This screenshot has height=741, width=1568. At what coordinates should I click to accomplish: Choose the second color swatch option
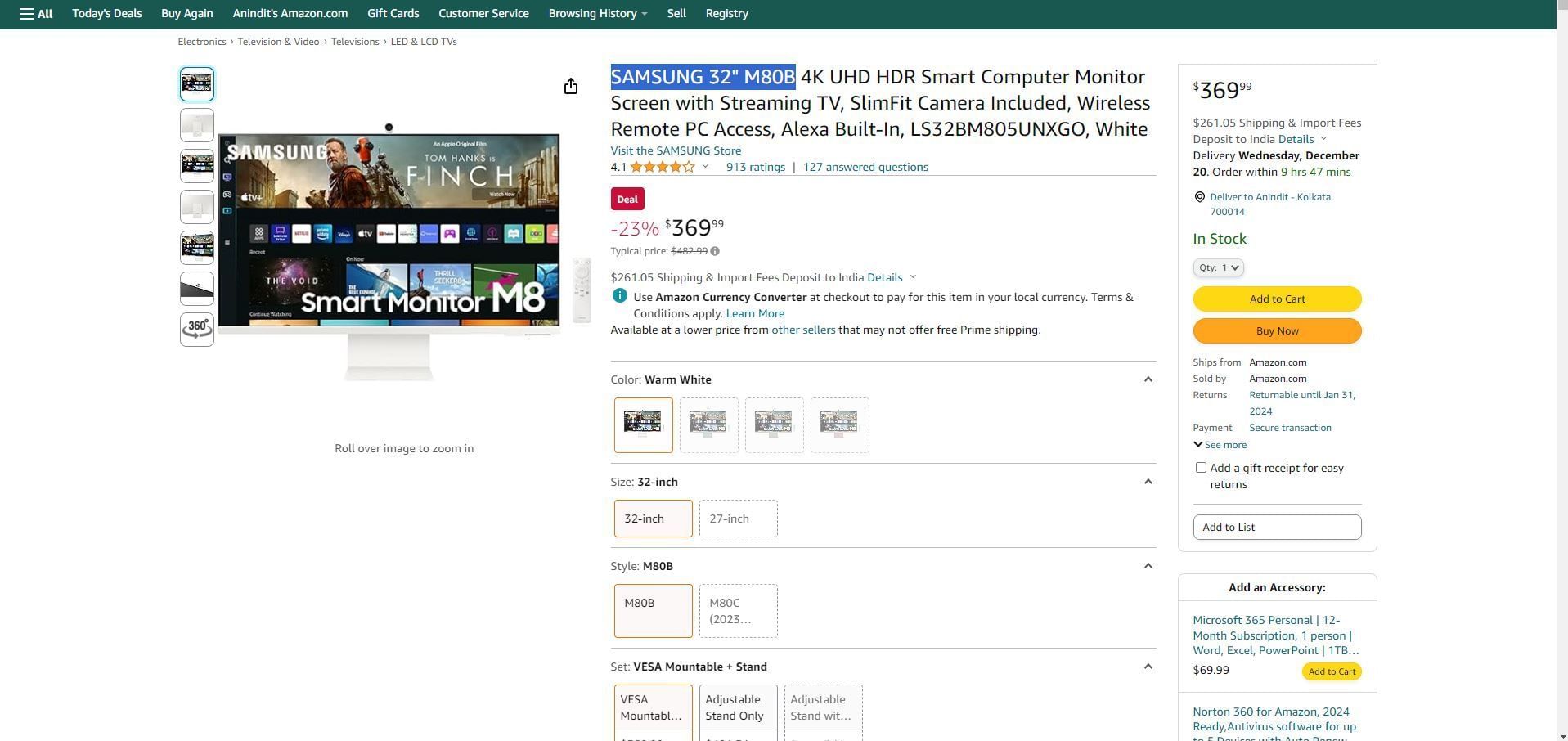tap(708, 425)
